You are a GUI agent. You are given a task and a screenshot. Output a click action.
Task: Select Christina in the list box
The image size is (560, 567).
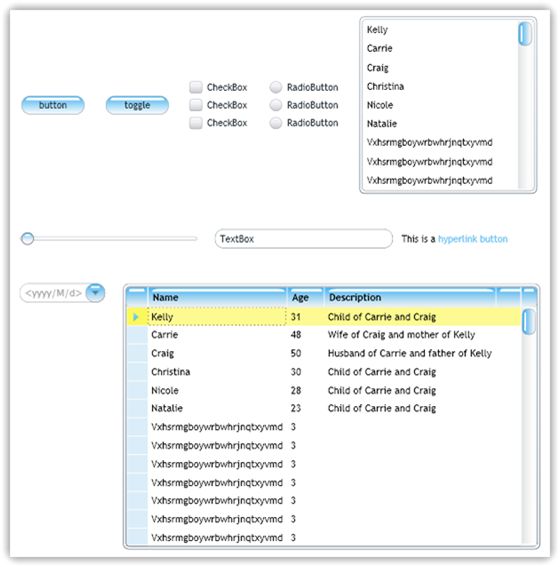[x=439, y=86]
